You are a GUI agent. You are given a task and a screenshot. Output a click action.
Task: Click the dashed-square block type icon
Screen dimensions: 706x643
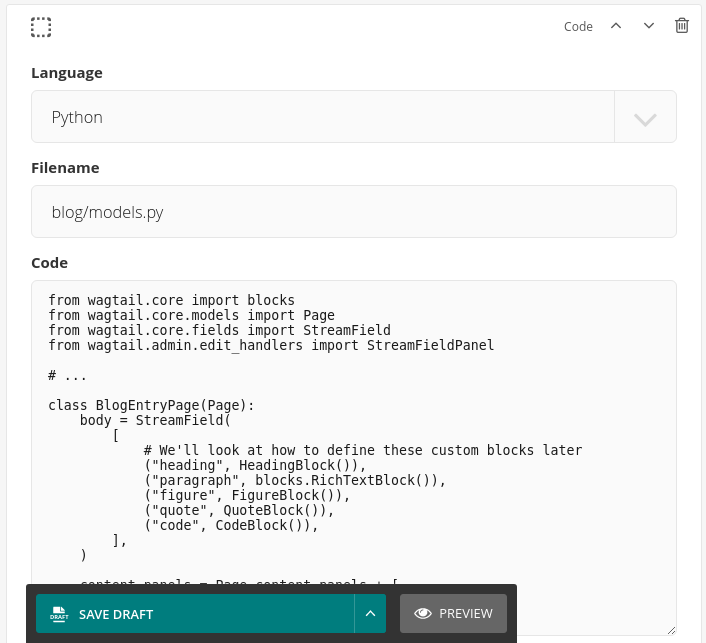[x=41, y=27]
